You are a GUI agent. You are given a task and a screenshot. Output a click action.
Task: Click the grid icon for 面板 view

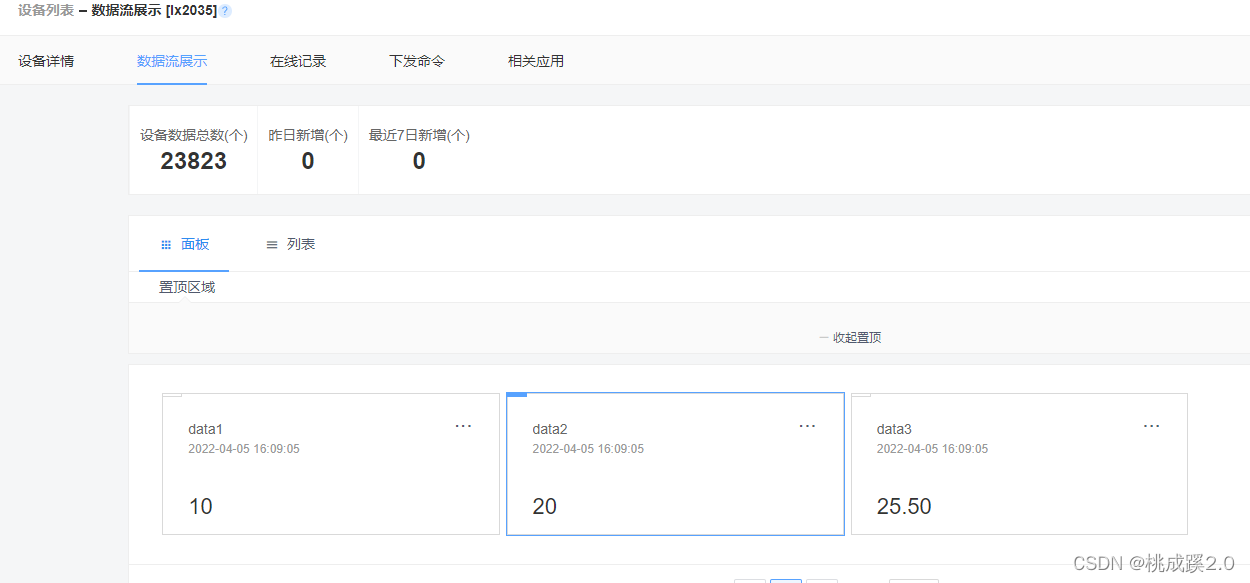166,244
